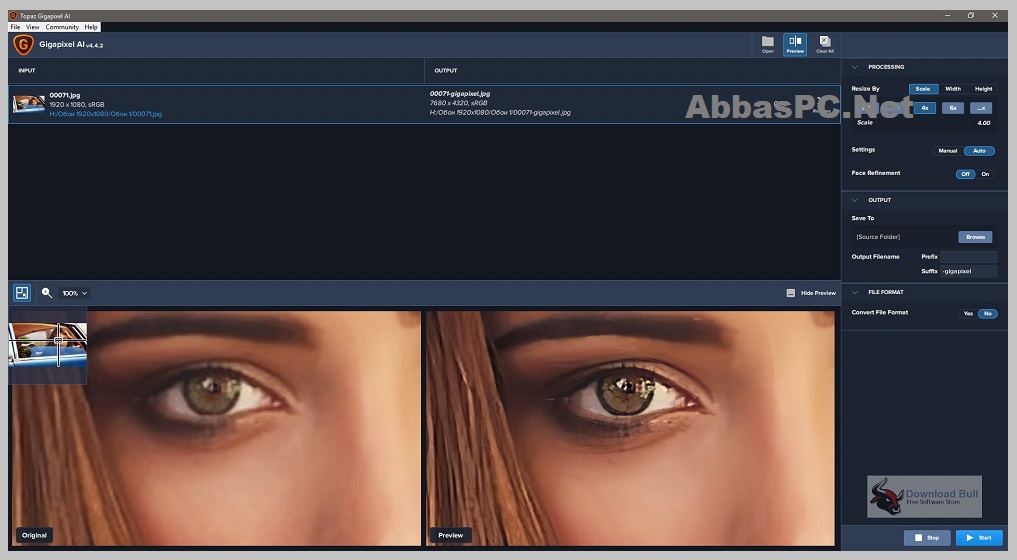
Task: Open the 100% zoom level dropdown
Action: [75, 293]
